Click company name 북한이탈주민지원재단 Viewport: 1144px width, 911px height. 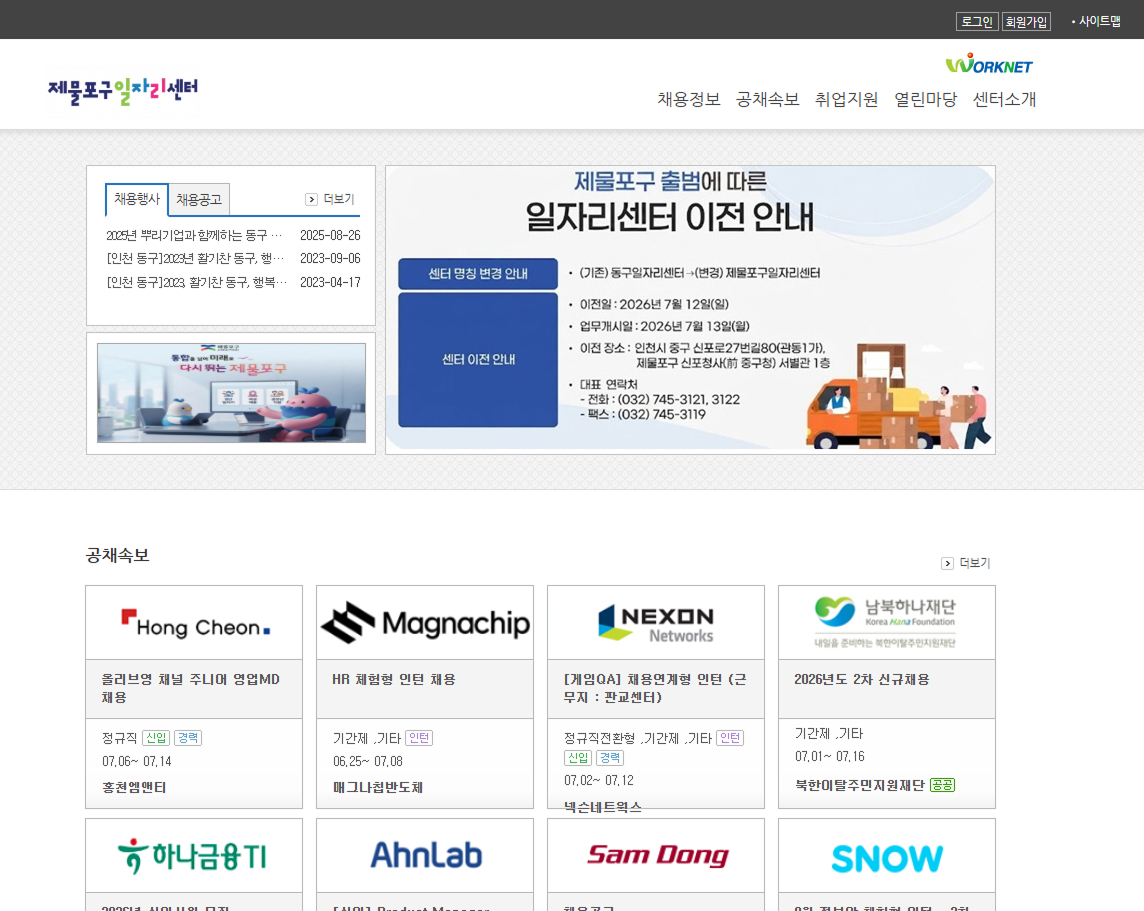click(859, 786)
